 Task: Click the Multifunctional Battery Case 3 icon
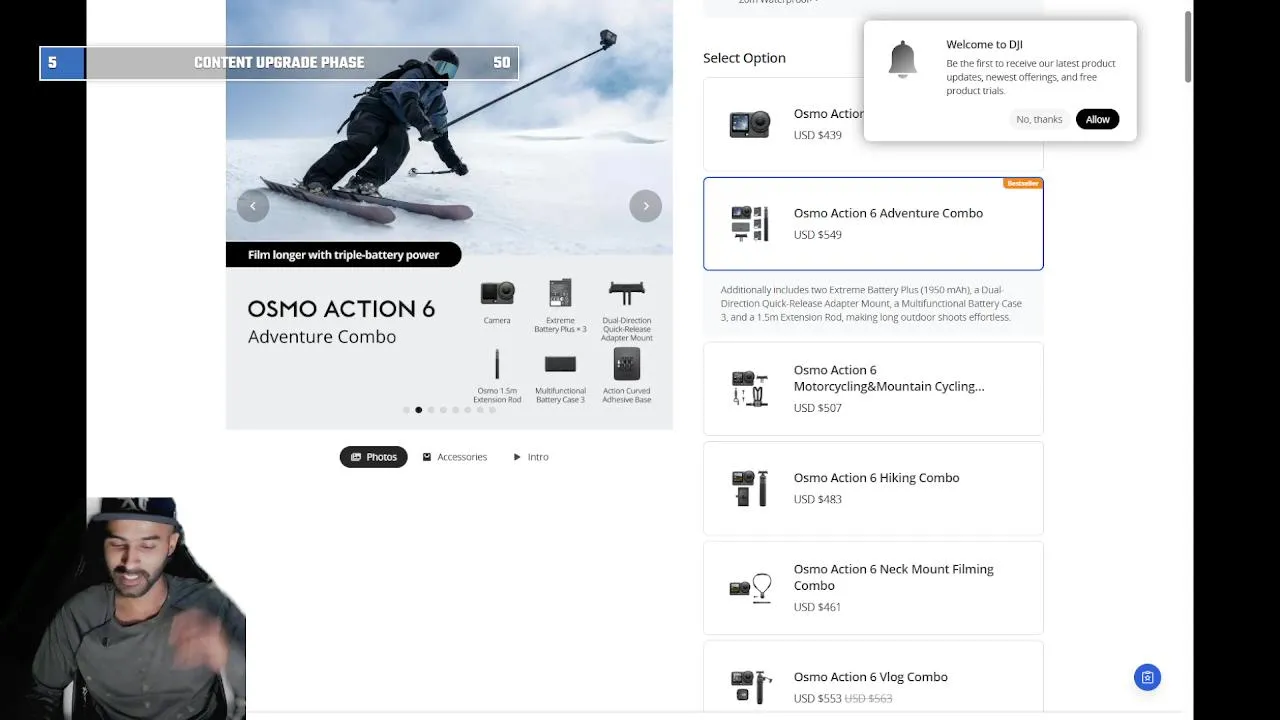(x=560, y=365)
